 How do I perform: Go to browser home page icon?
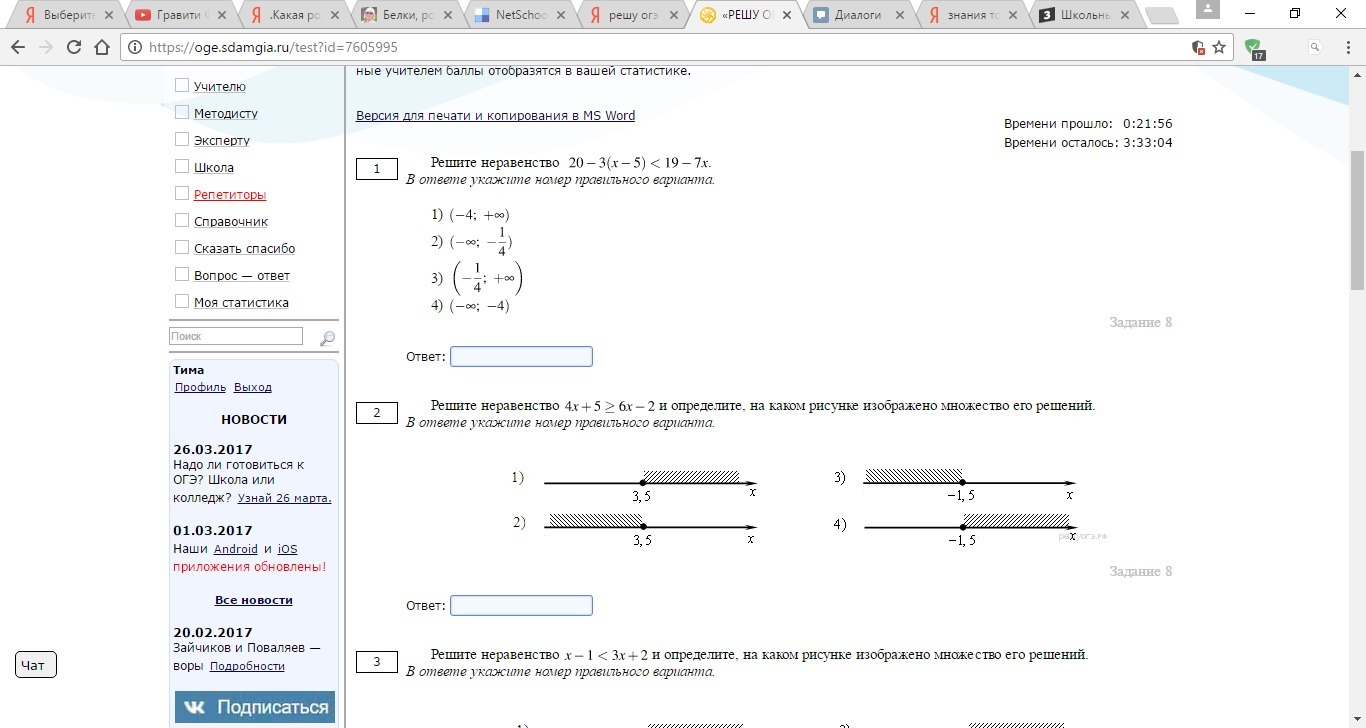coord(101,47)
